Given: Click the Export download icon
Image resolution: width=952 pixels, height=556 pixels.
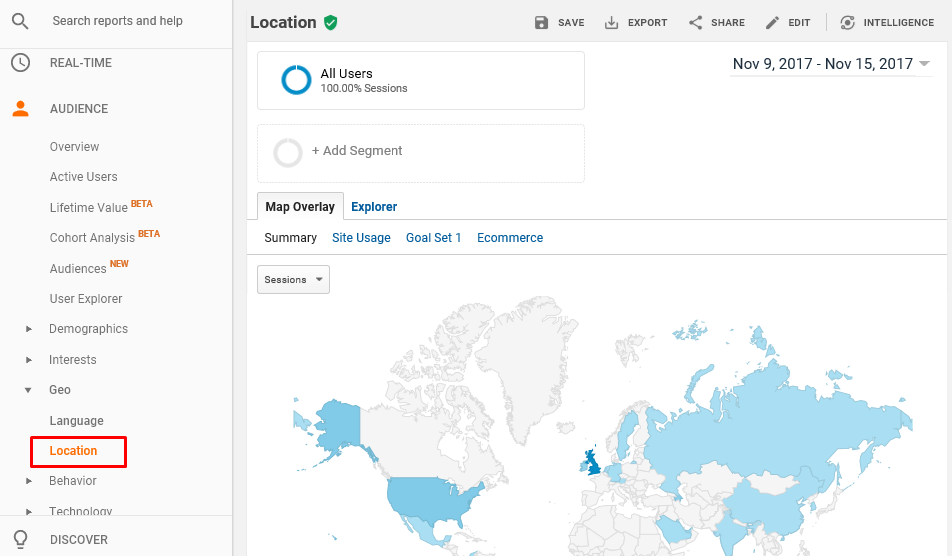Looking at the screenshot, I should click(x=612, y=23).
